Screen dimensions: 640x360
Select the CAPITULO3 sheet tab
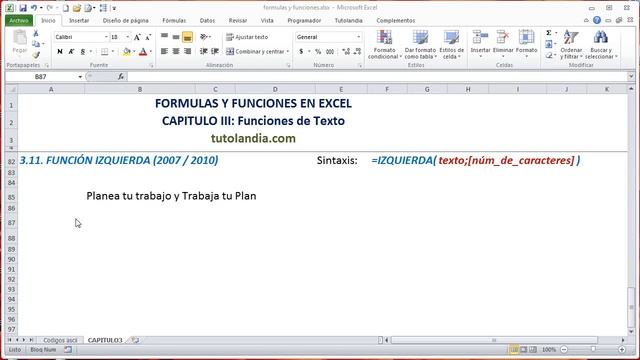(105, 340)
